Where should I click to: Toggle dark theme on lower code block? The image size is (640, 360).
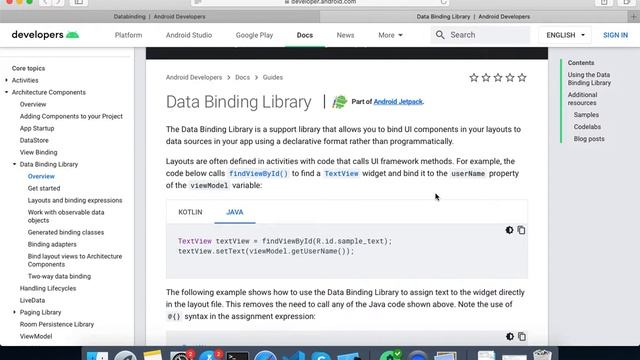coord(509,337)
